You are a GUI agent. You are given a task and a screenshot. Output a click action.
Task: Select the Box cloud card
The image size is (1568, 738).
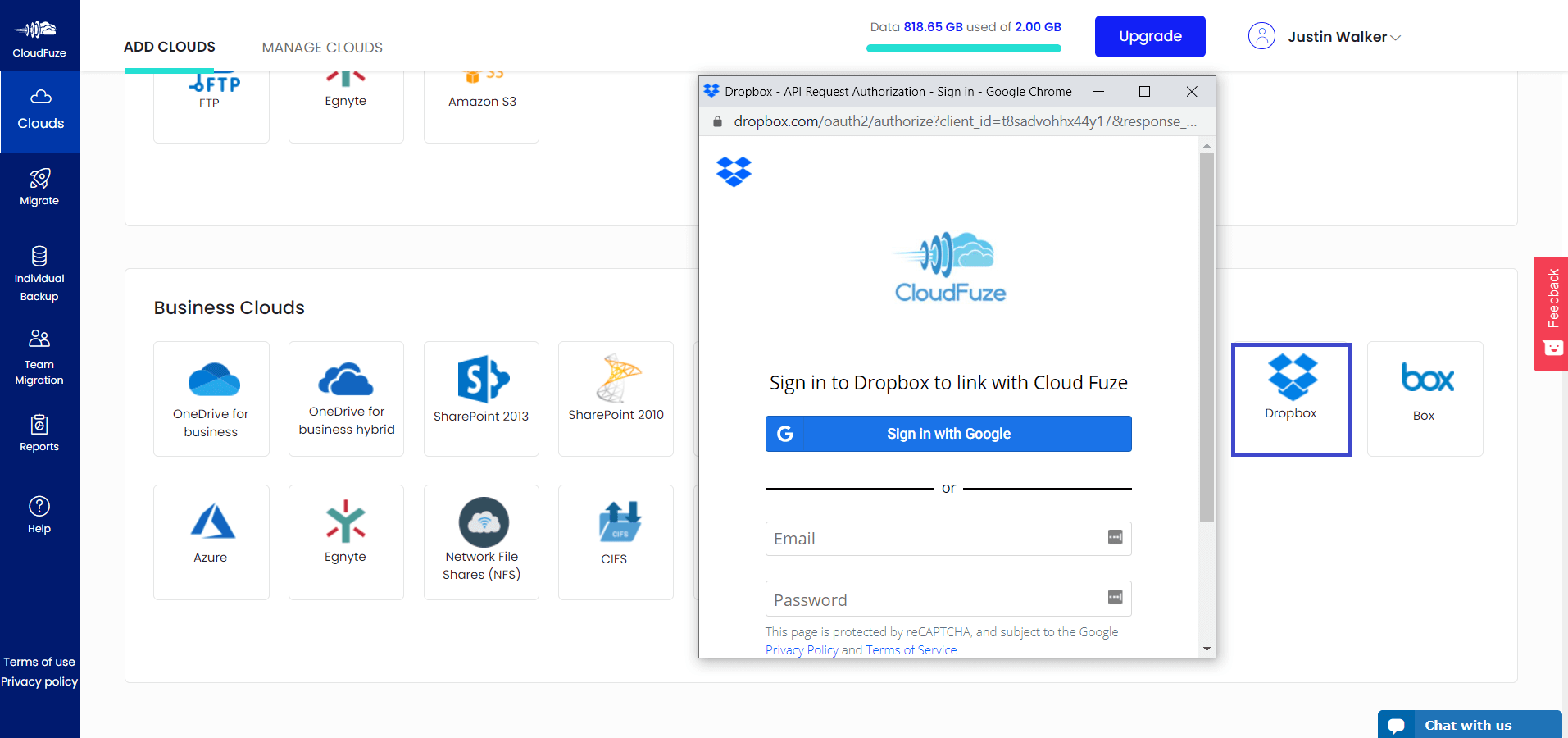1425,399
